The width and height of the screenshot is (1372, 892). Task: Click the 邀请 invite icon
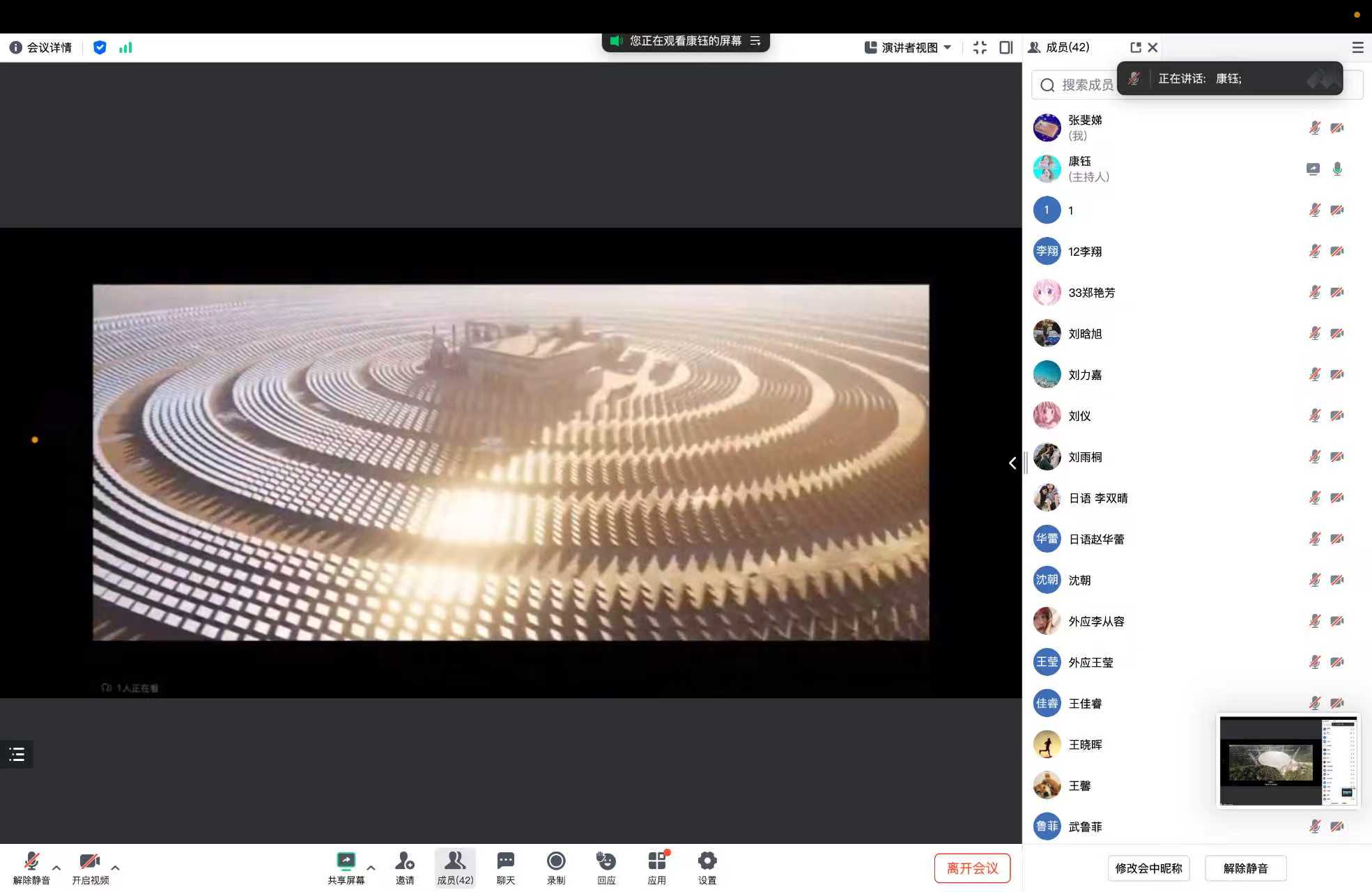[x=404, y=862]
